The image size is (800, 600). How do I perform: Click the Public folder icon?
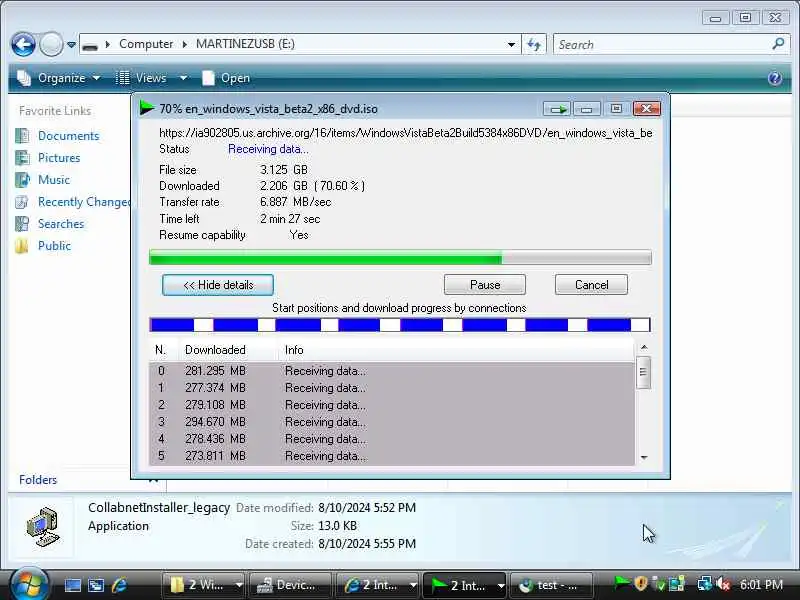[x=22, y=246]
